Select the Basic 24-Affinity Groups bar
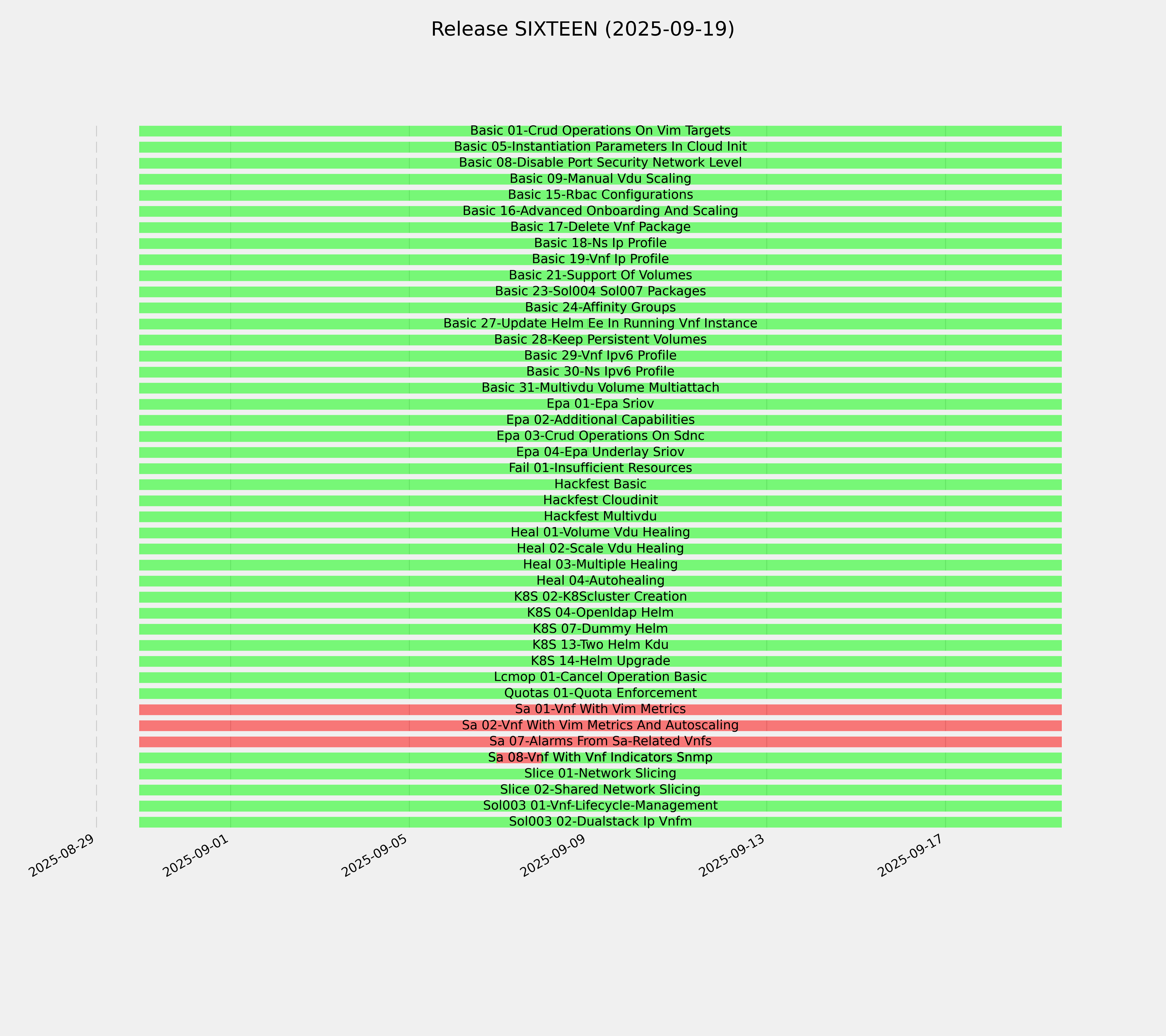This screenshot has width=1166, height=1036. [600, 307]
